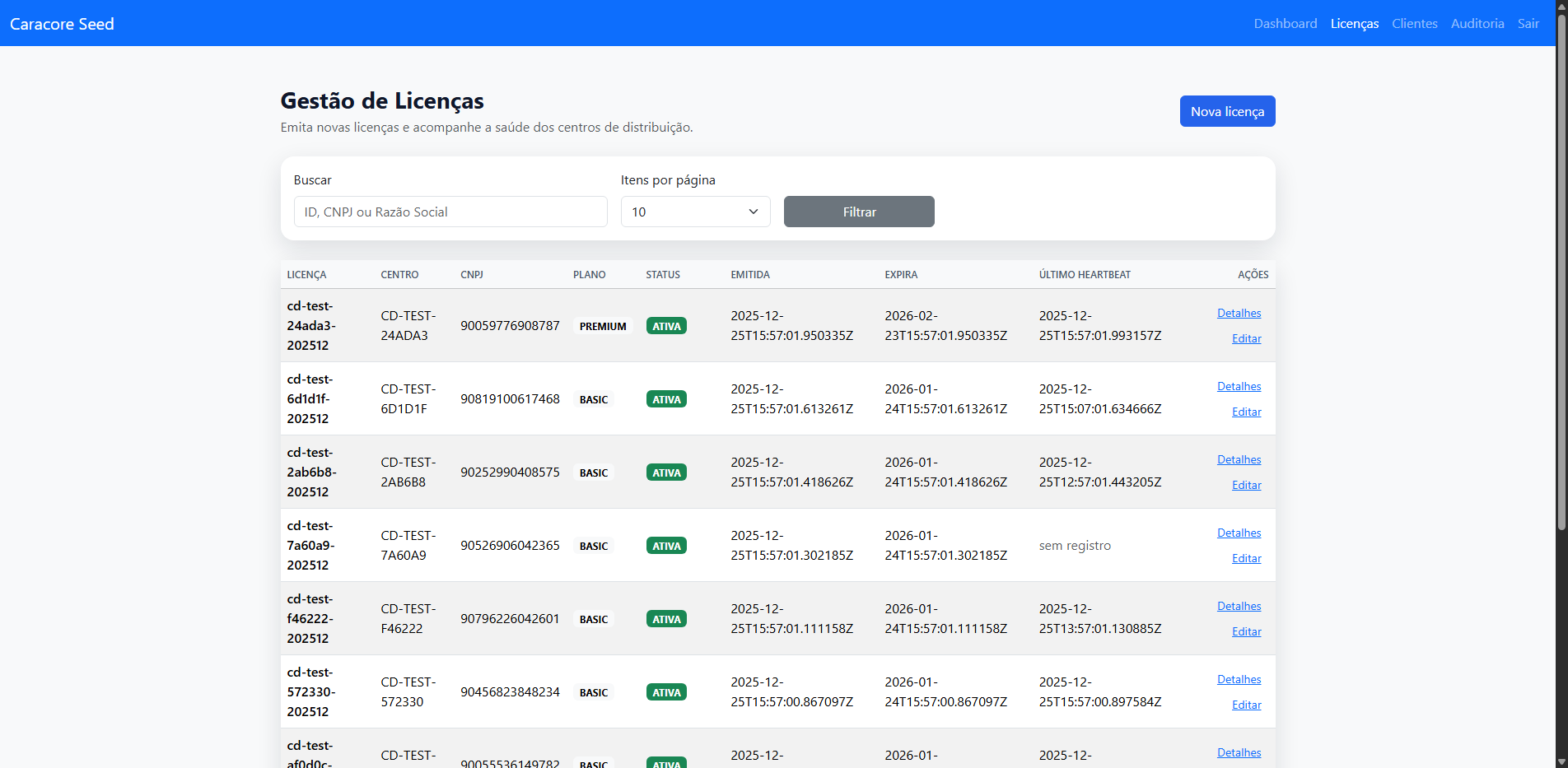Viewport: 1568px width, 768px height.
Task: Click the ATIVA status badge of the PREMIUM license
Action: (x=666, y=325)
